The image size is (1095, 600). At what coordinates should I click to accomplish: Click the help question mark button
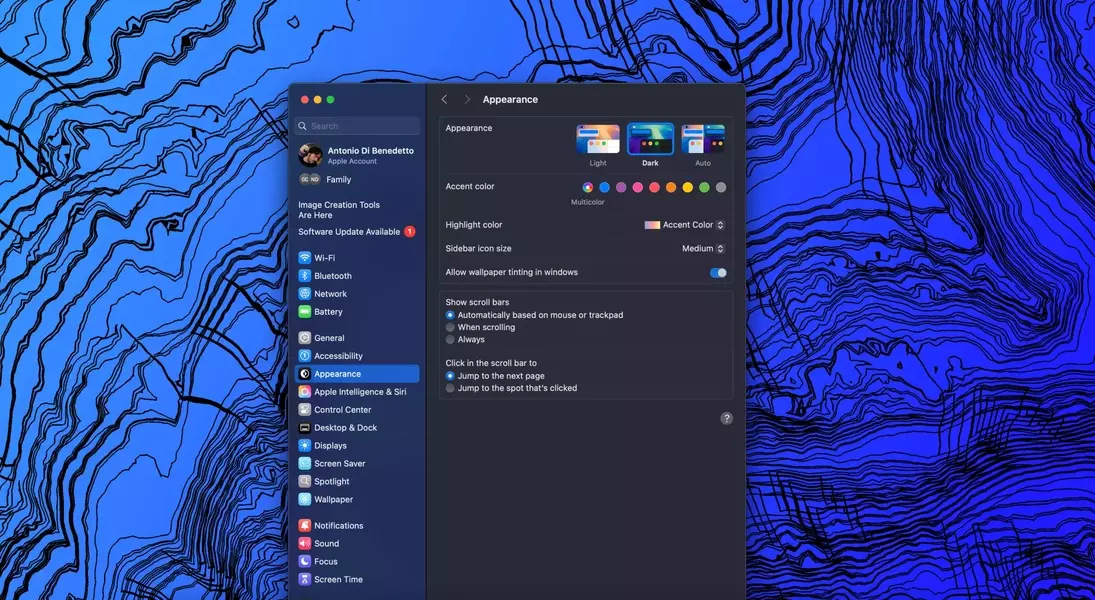[x=727, y=418]
